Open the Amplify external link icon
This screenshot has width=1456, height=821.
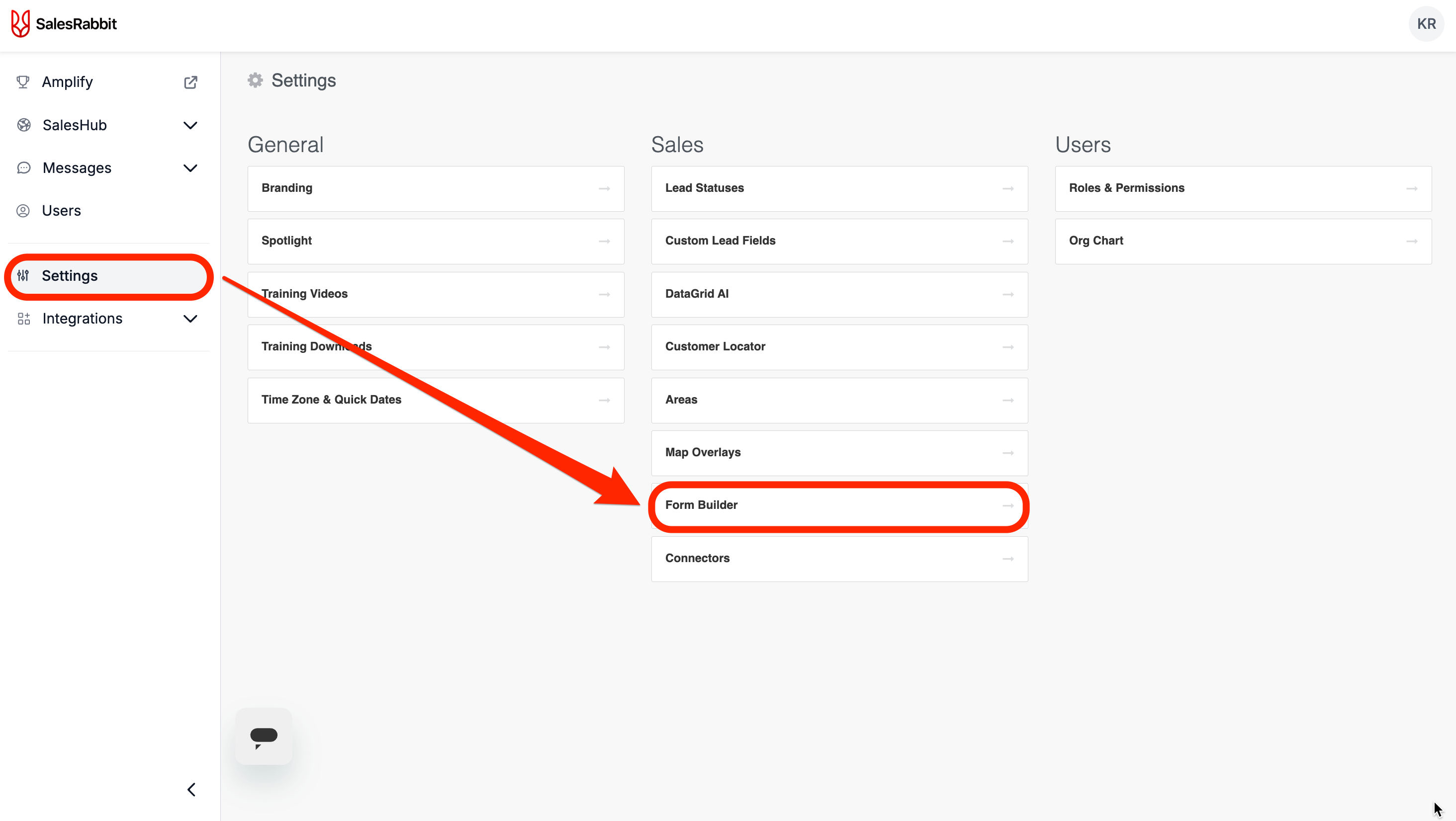pos(190,82)
